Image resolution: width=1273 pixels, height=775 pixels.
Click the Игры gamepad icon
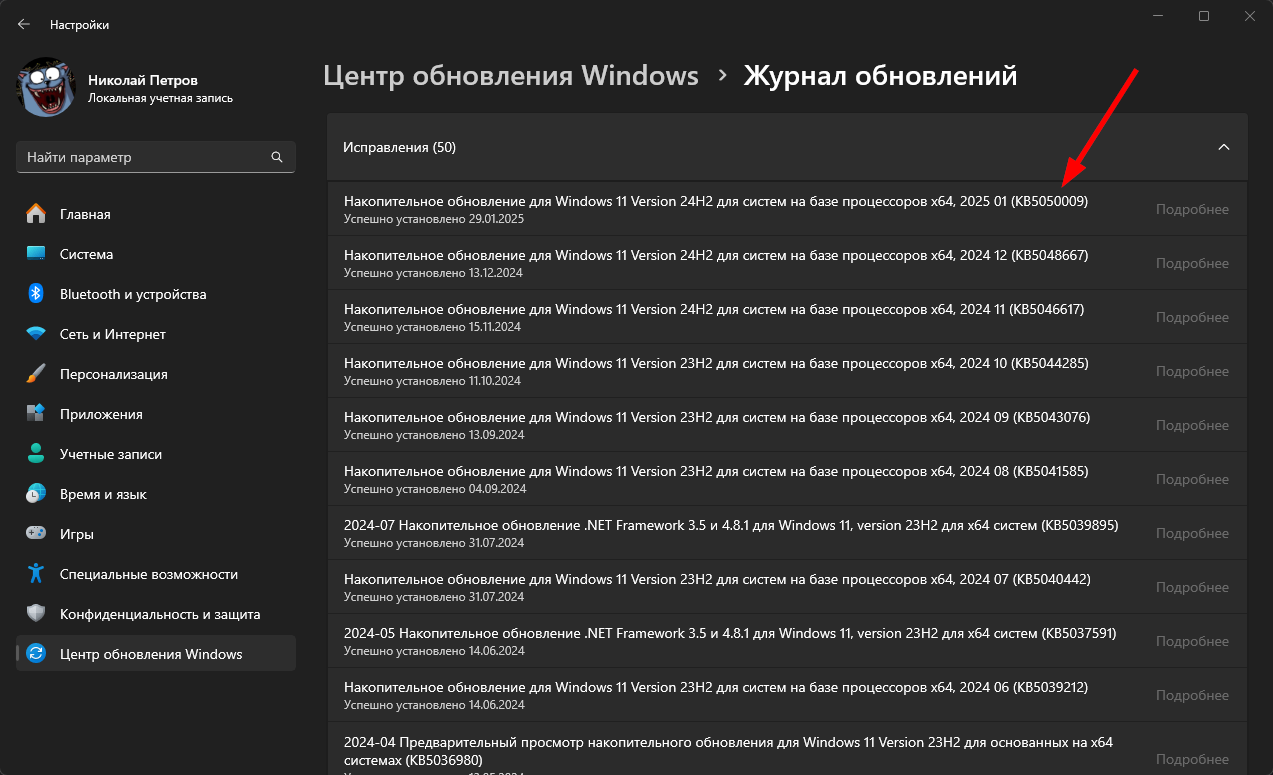tap(36, 534)
